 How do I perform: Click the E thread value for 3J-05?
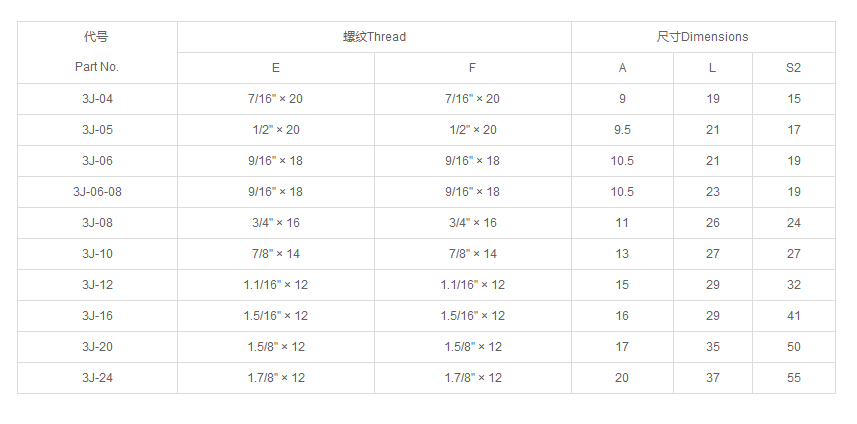pyautogui.click(x=276, y=130)
